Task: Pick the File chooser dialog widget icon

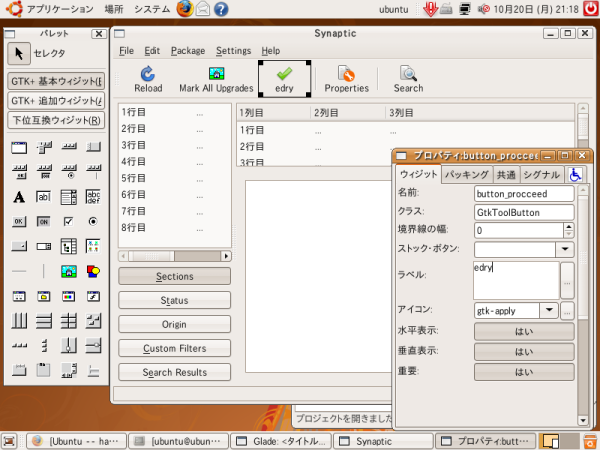Action: coord(44,296)
